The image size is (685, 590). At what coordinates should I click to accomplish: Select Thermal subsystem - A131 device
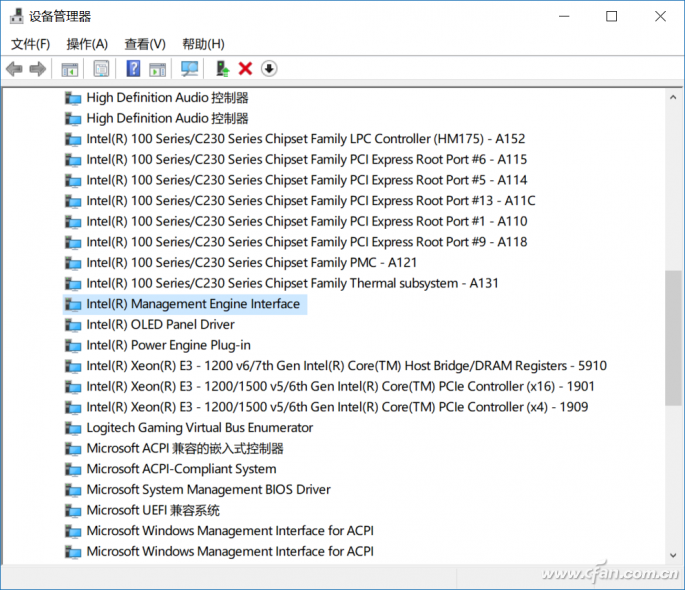pos(292,283)
